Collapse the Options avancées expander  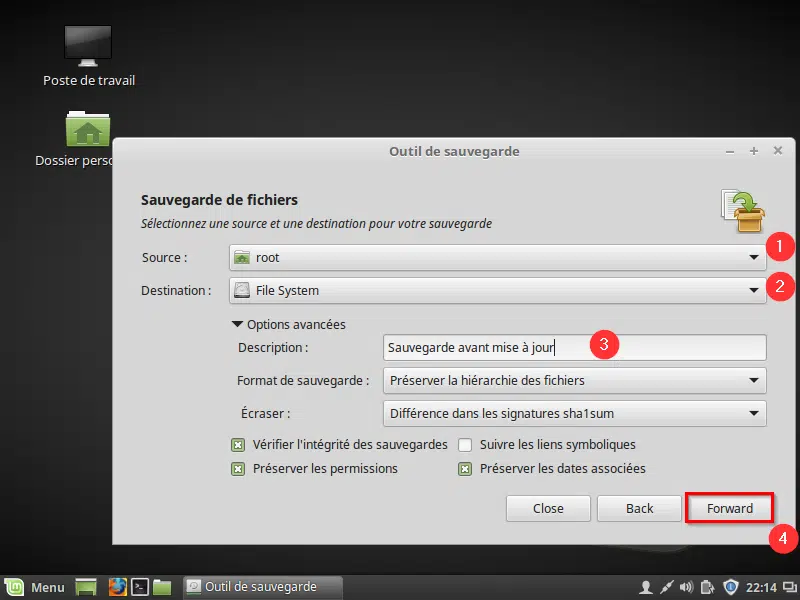(x=289, y=324)
